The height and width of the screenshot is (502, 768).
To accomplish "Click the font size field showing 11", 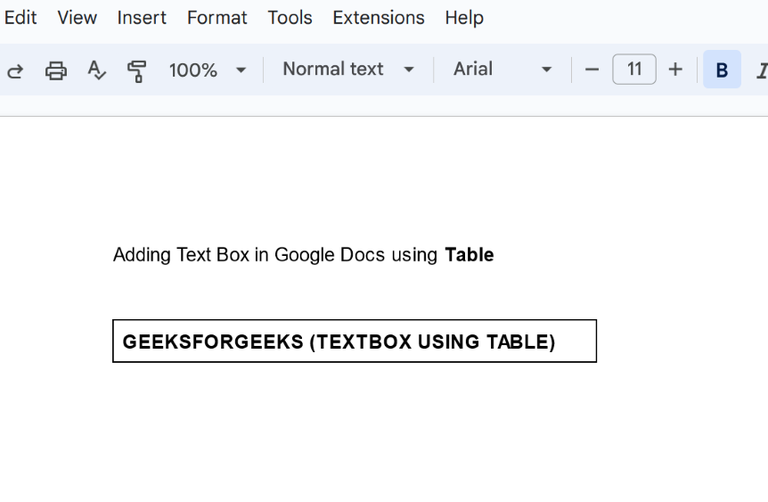I will [x=634, y=69].
